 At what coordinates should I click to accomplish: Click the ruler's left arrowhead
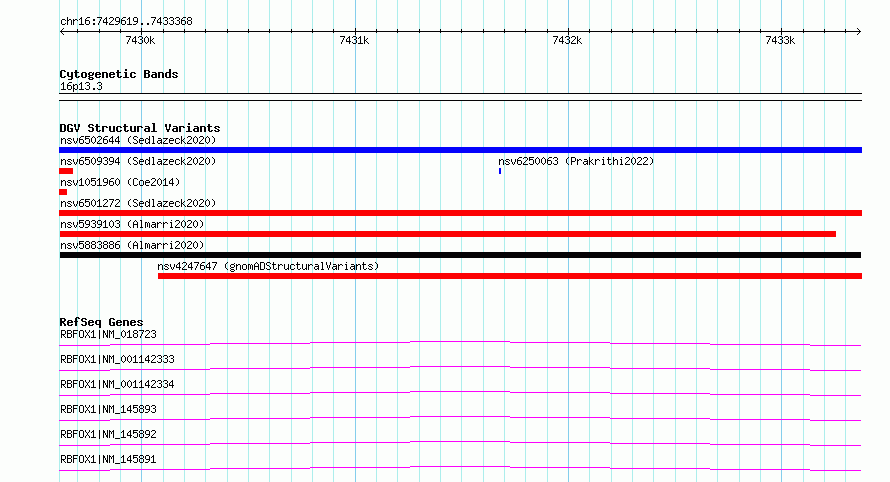(62, 32)
